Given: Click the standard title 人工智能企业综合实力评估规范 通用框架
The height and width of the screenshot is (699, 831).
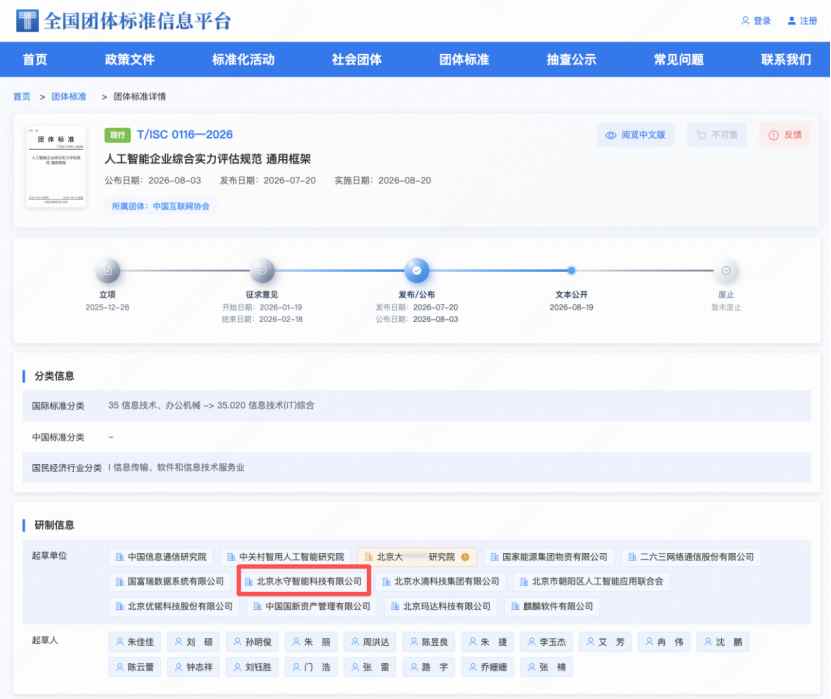Looking at the screenshot, I should pos(208,159).
